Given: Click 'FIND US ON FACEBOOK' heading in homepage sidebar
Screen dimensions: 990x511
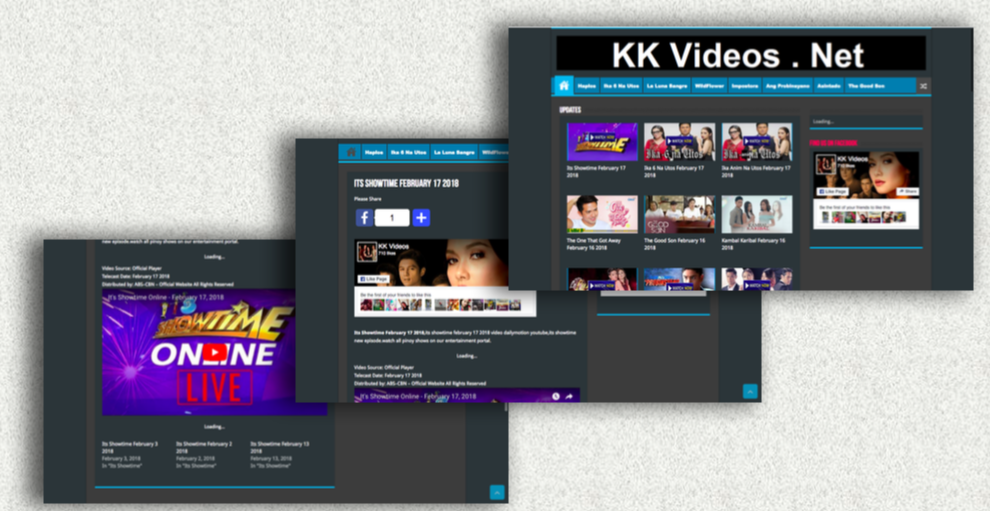Looking at the screenshot, I should pyautogui.click(x=834, y=143).
